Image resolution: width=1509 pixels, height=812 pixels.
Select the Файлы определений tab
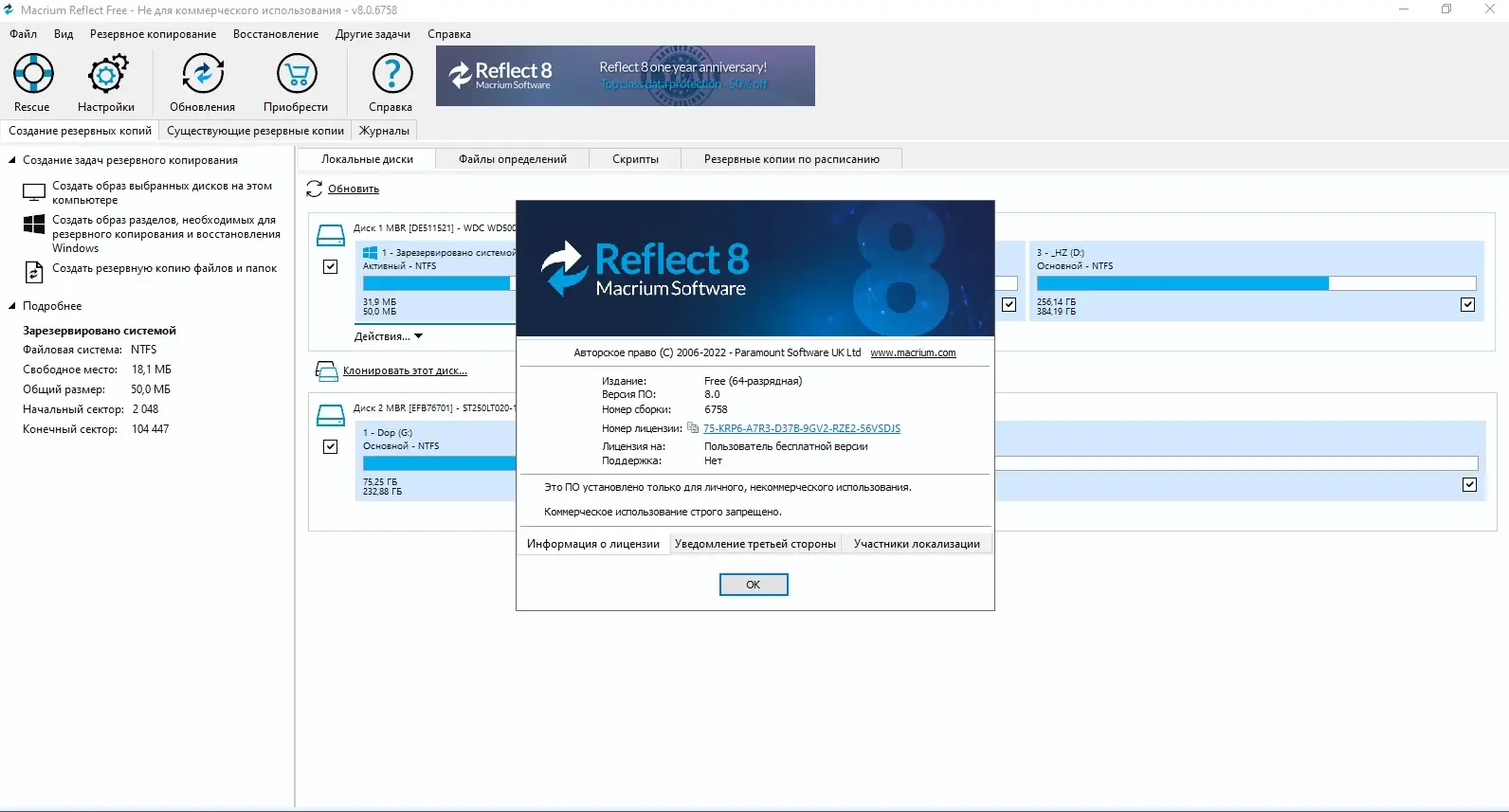click(x=513, y=159)
